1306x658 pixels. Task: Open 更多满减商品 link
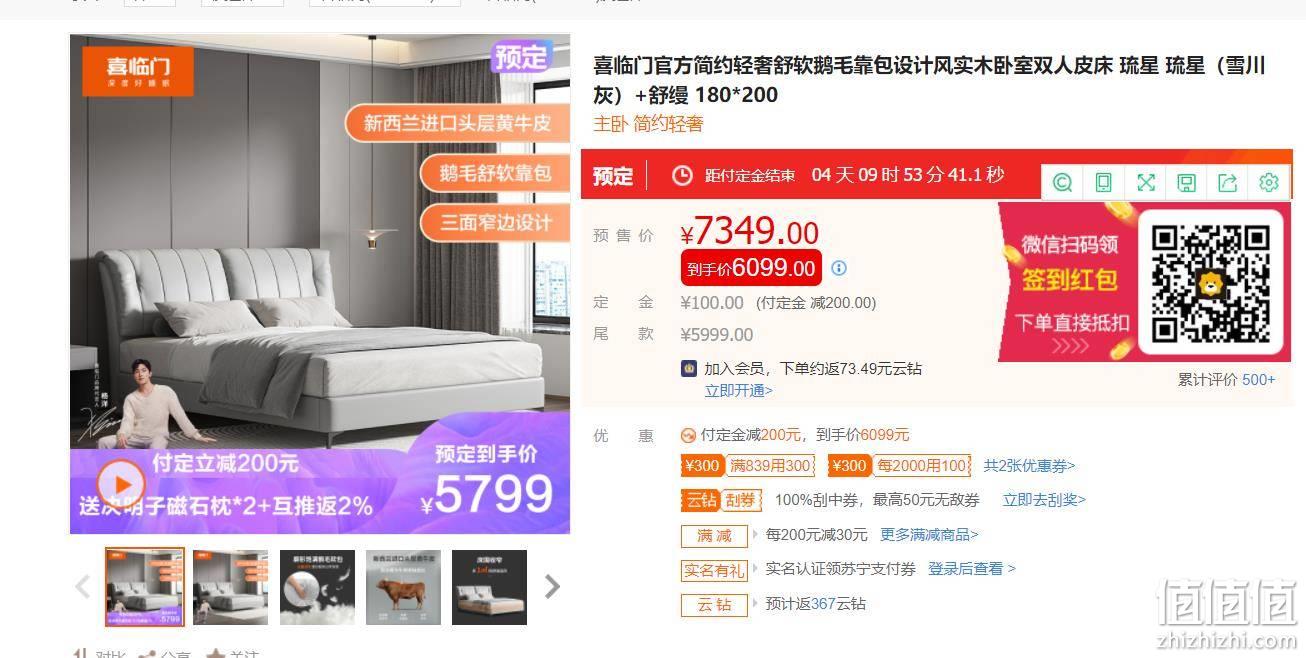(929, 535)
